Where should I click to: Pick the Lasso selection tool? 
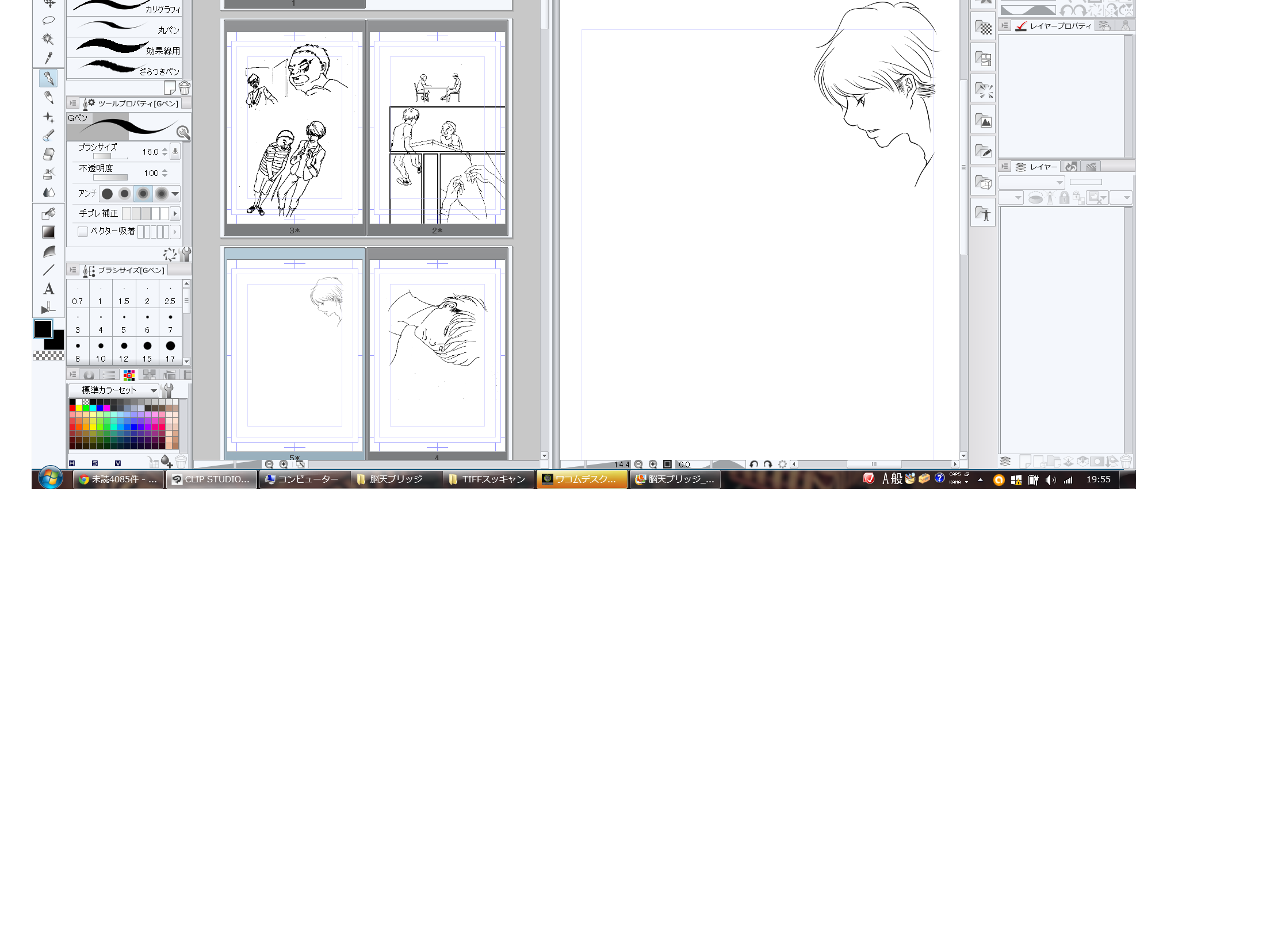pyautogui.click(x=49, y=21)
